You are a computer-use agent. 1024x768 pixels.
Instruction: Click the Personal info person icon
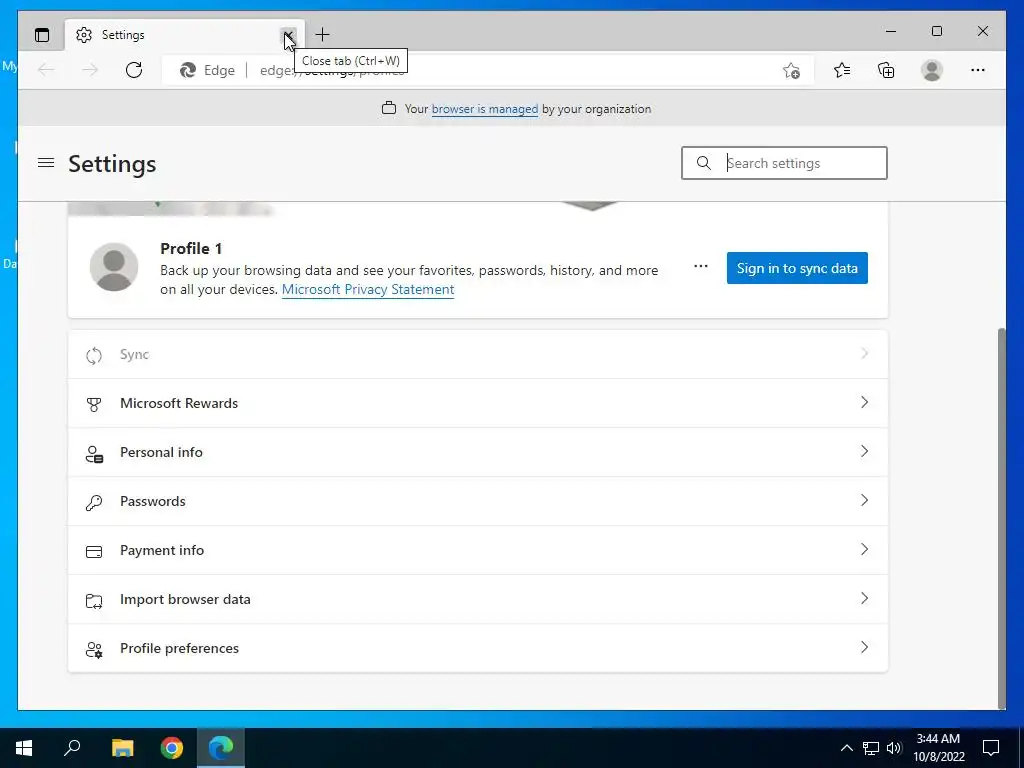94,454
